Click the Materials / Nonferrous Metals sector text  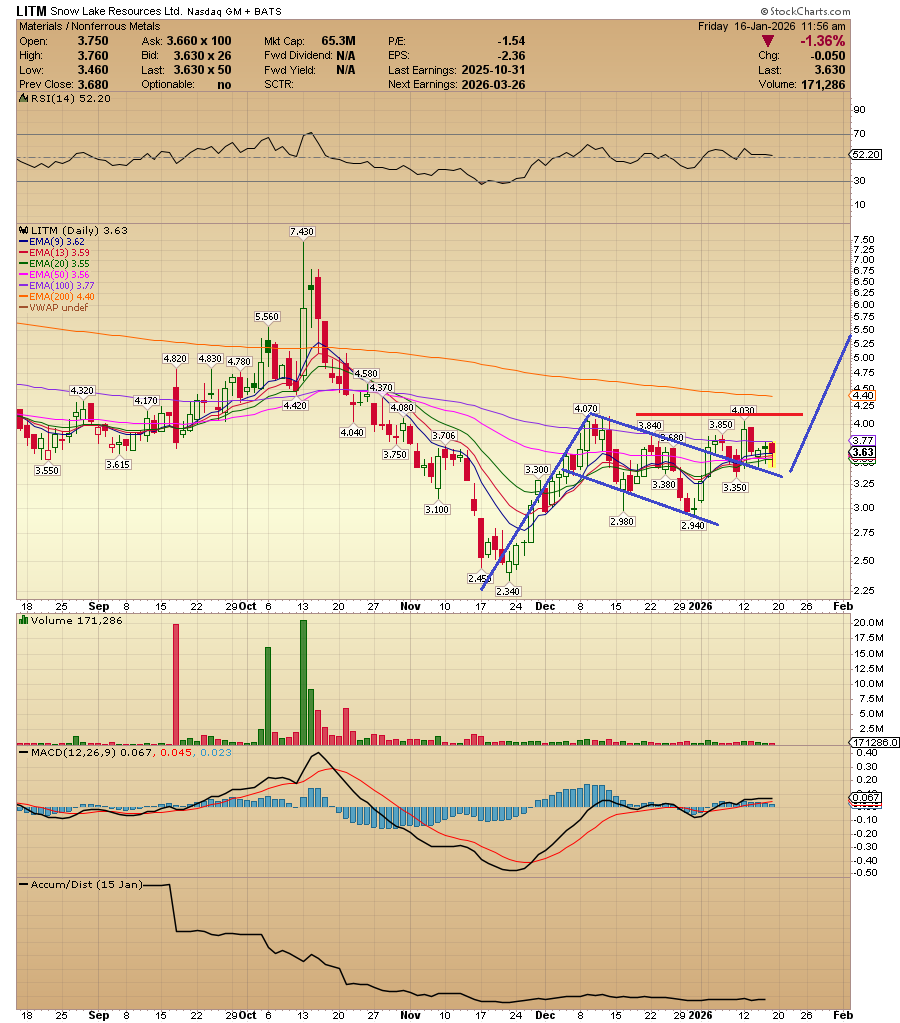(x=89, y=26)
